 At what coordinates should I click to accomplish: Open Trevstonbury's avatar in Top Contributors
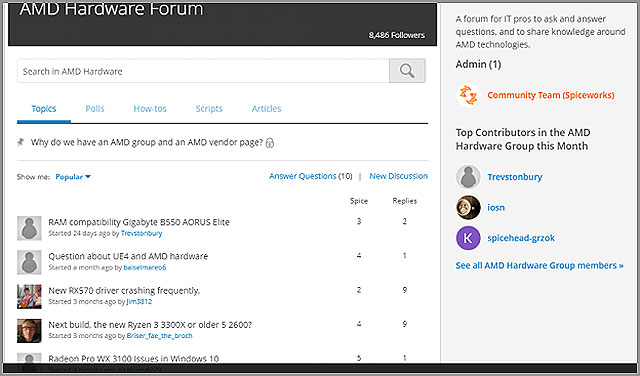[x=468, y=177]
